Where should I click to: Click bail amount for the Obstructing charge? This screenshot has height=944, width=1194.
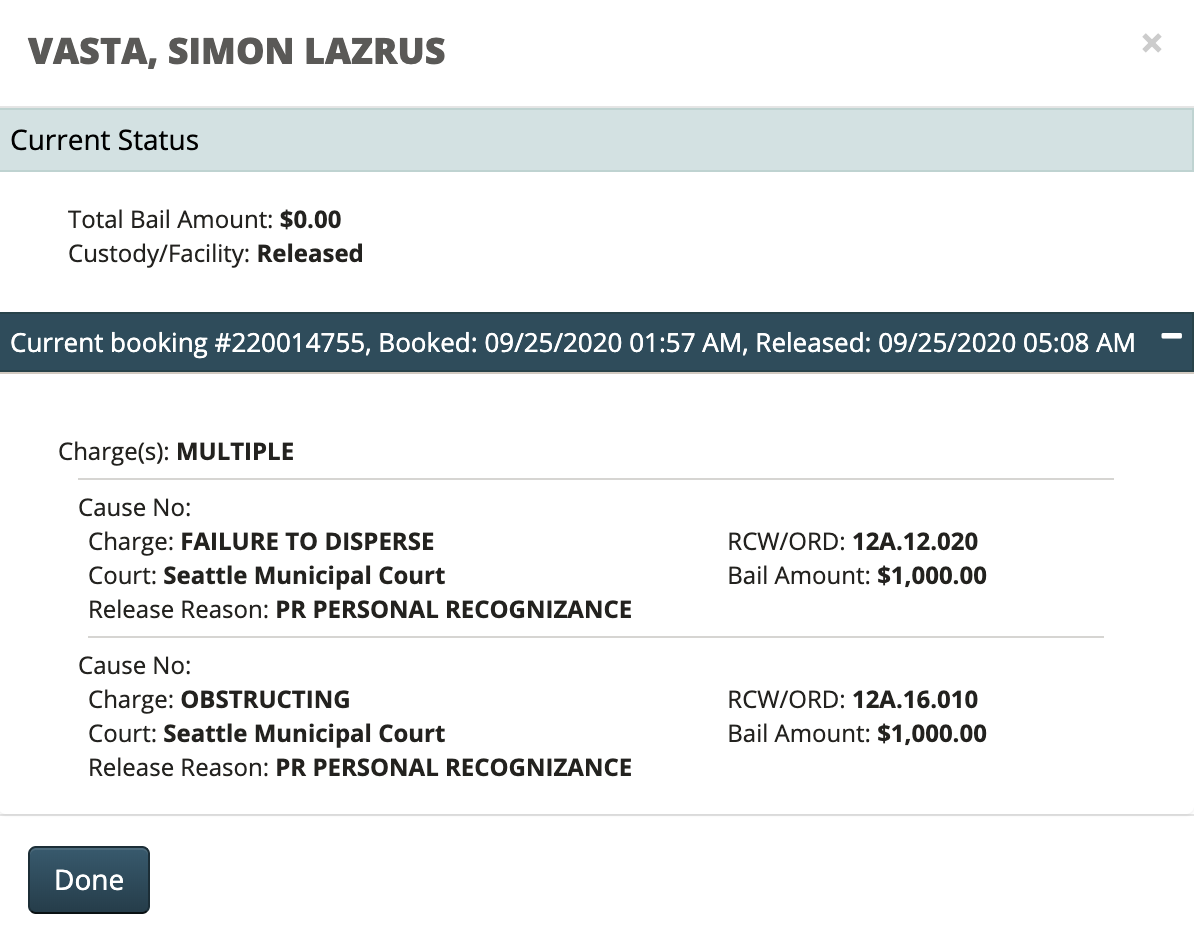point(931,734)
